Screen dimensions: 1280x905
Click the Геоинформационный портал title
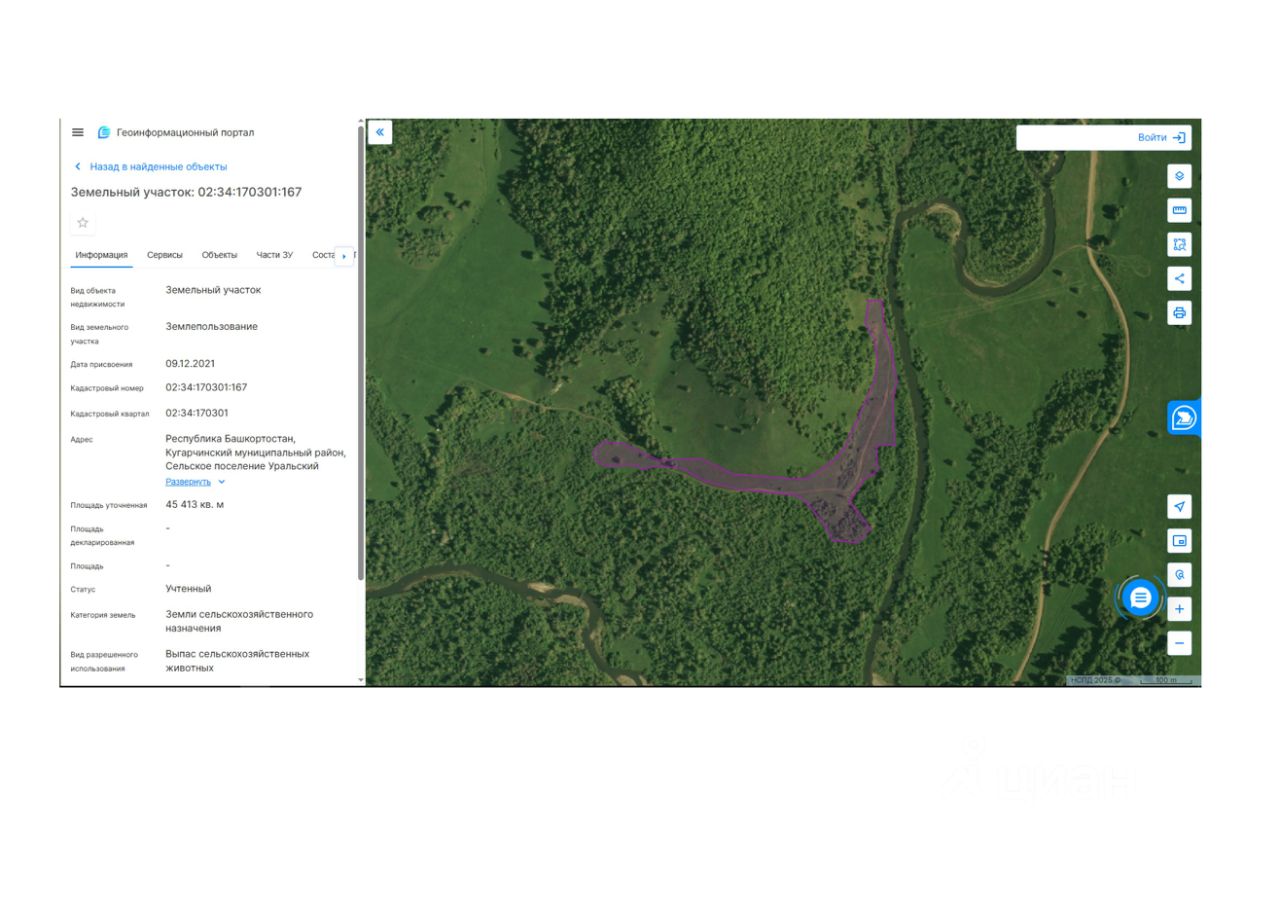(x=185, y=132)
